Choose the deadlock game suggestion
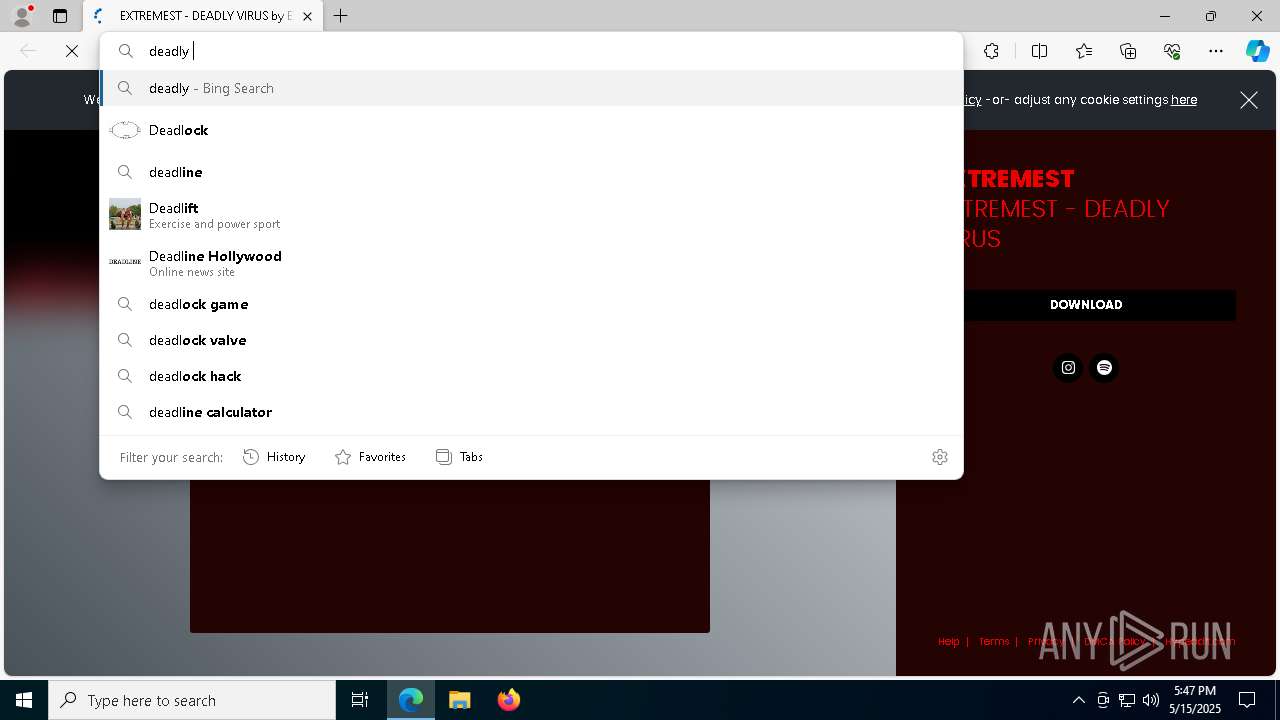The width and height of the screenshot is (1280, 720). pos(531,304)
